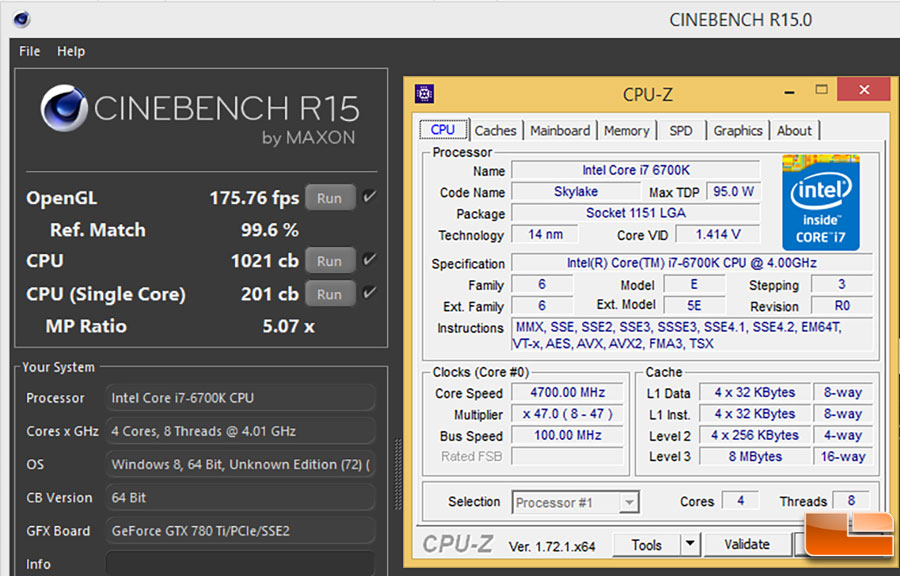Click the Cinebench panel splitter handle
Screen dimensions: 900x576
398,473
